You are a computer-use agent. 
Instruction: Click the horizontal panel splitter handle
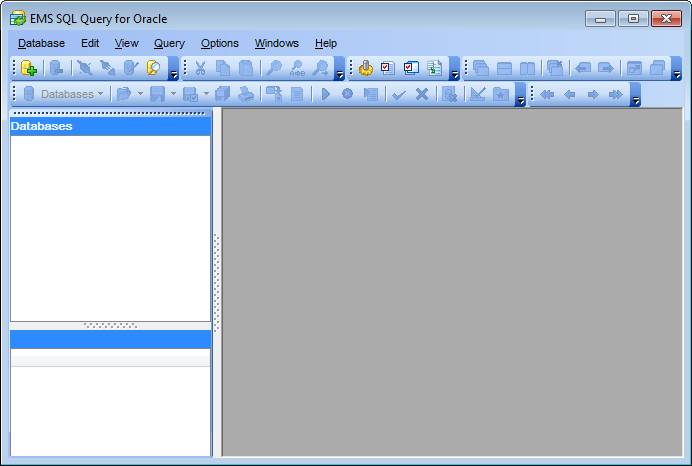[x=110, y=325]
